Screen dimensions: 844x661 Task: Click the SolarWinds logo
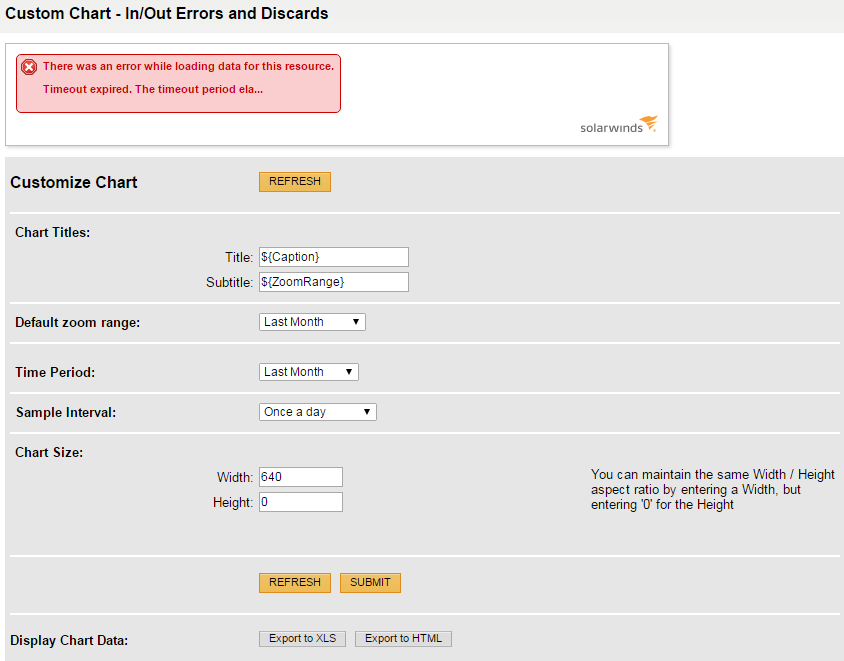point(619,124)
